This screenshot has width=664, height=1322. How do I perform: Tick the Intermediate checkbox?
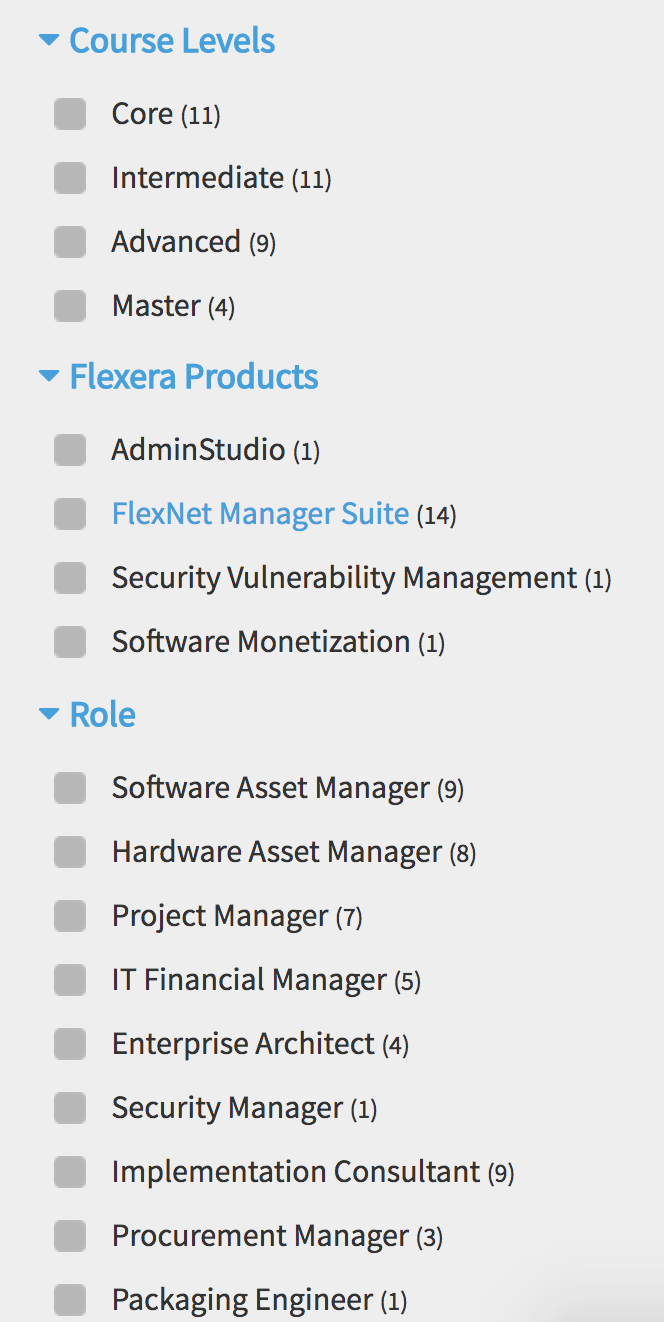[70, 178]
